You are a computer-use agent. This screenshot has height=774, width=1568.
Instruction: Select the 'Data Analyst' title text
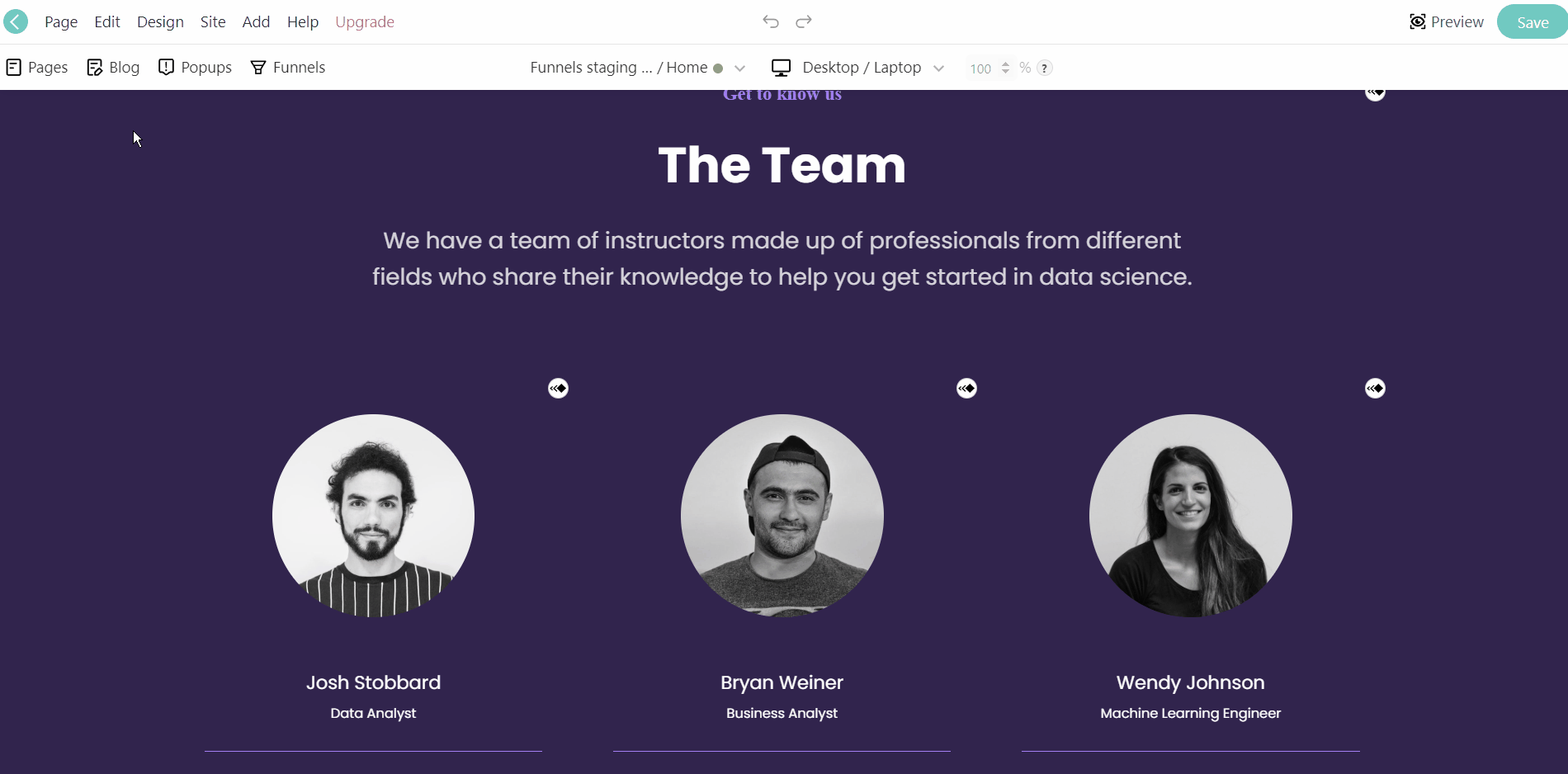click(x=374, y=713)
